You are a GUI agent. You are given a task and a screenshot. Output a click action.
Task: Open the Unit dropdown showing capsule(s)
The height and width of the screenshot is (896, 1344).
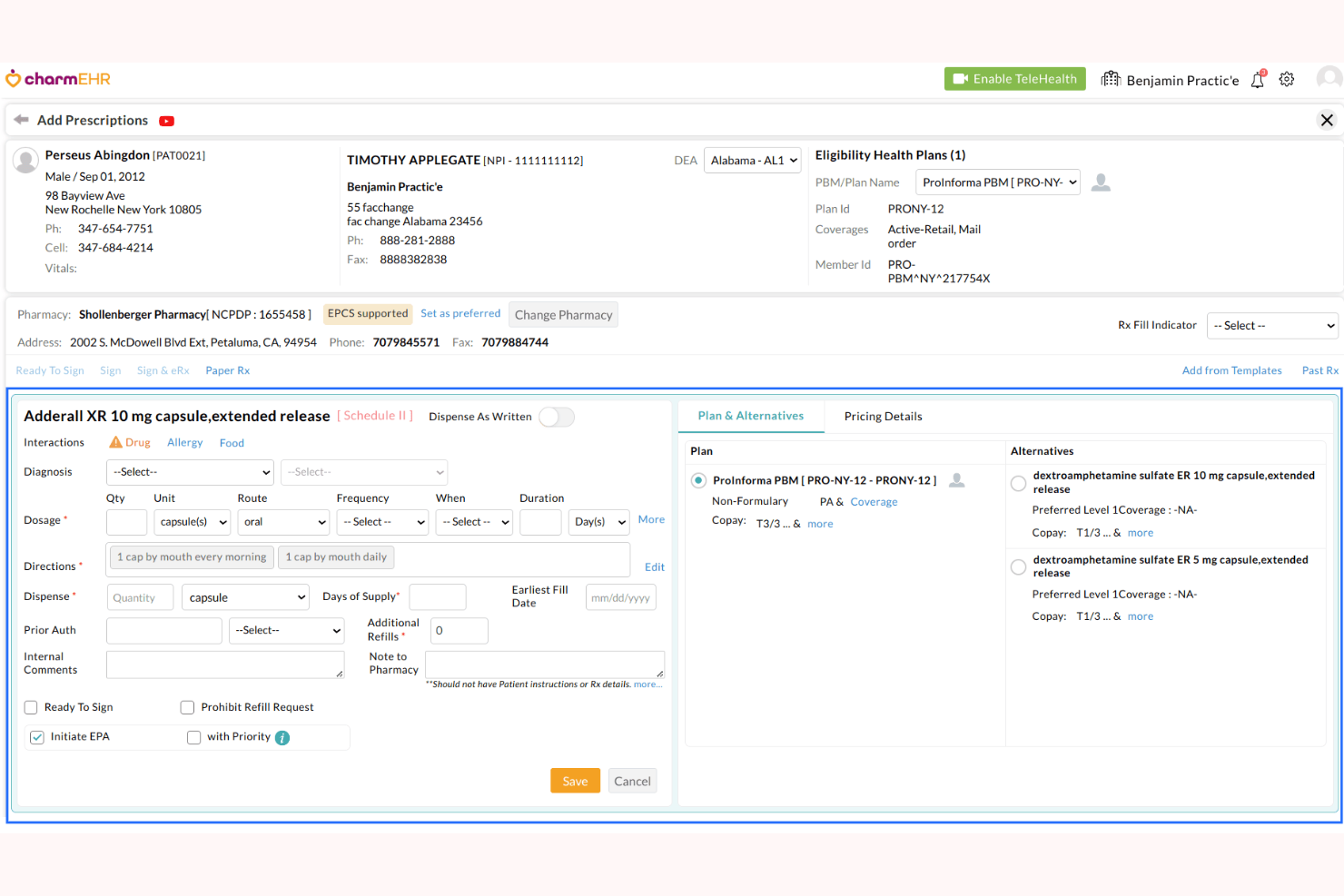coord(192,522)
